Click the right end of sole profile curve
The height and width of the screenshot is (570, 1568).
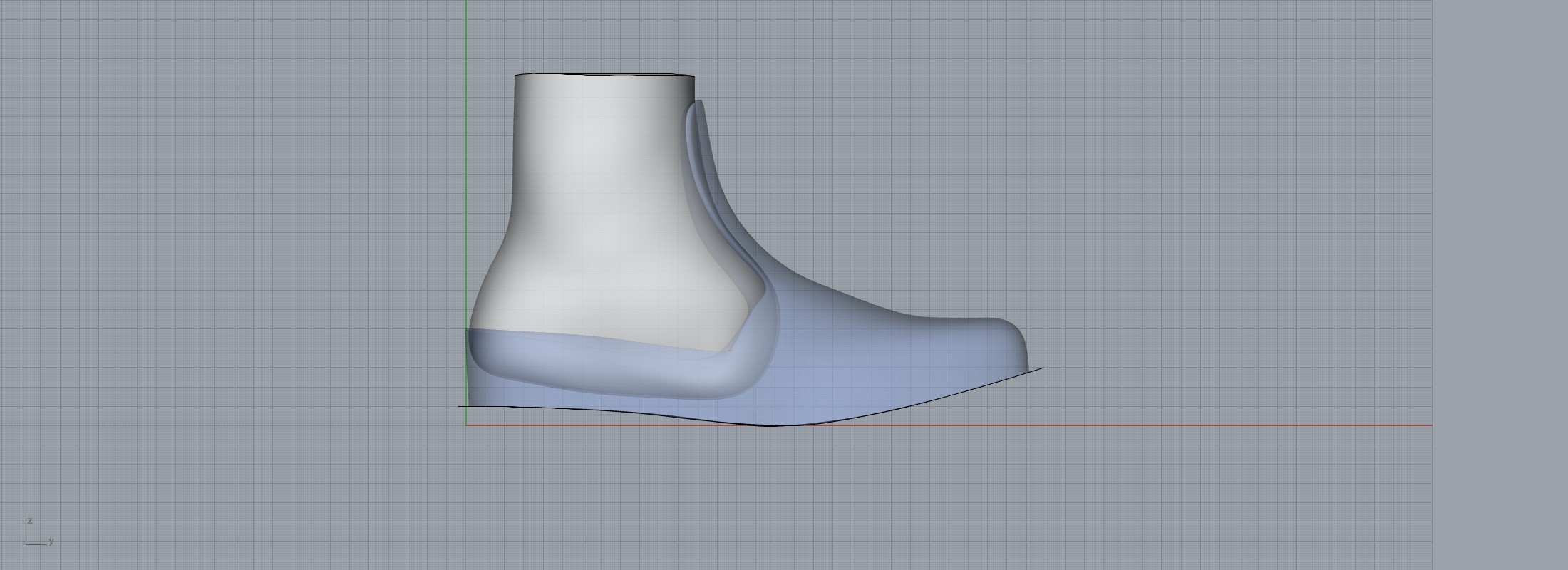1042,368
